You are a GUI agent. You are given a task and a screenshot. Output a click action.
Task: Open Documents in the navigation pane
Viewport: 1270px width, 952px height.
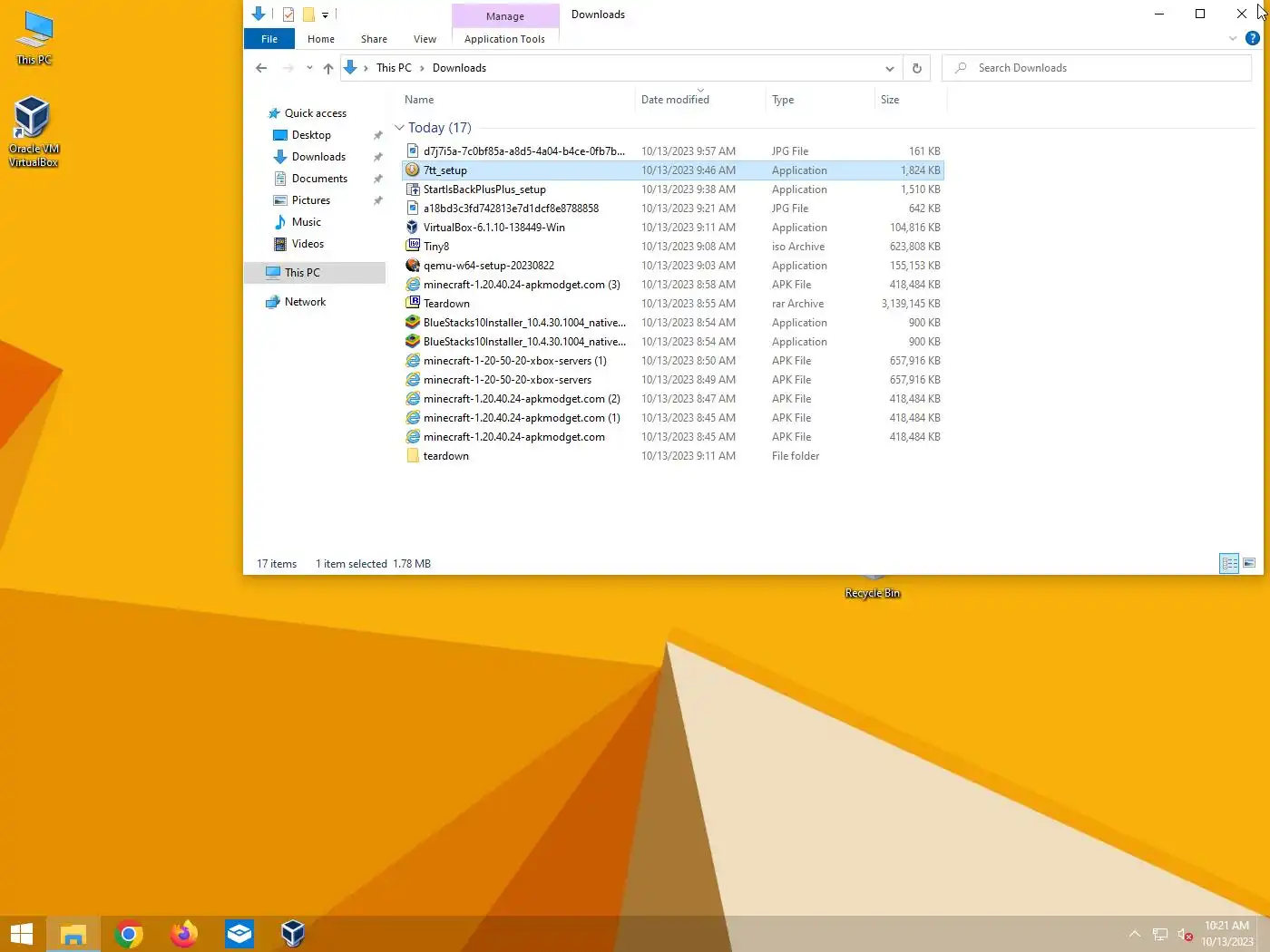[x=319, y=179]
